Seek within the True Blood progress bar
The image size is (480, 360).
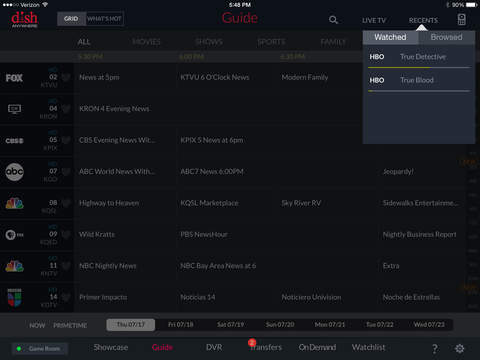point(419,91)
